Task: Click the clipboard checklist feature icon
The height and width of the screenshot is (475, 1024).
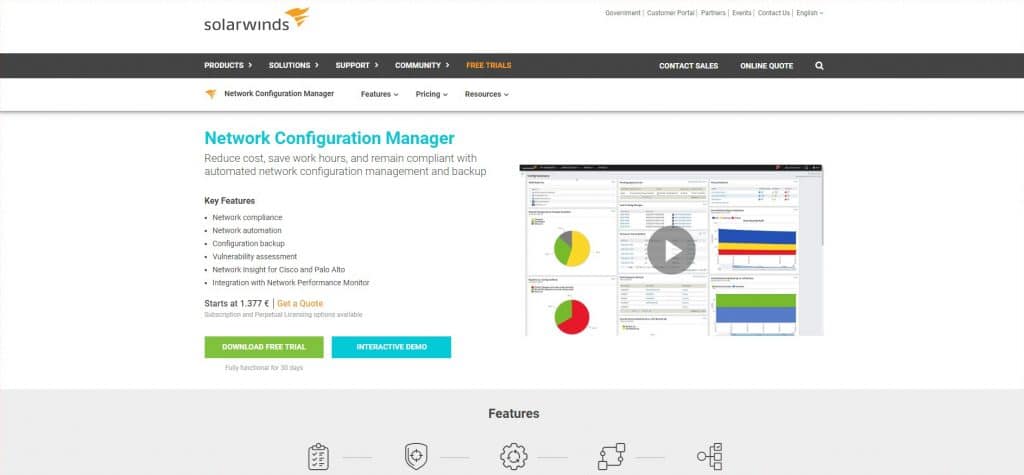Action: point(318,457)
